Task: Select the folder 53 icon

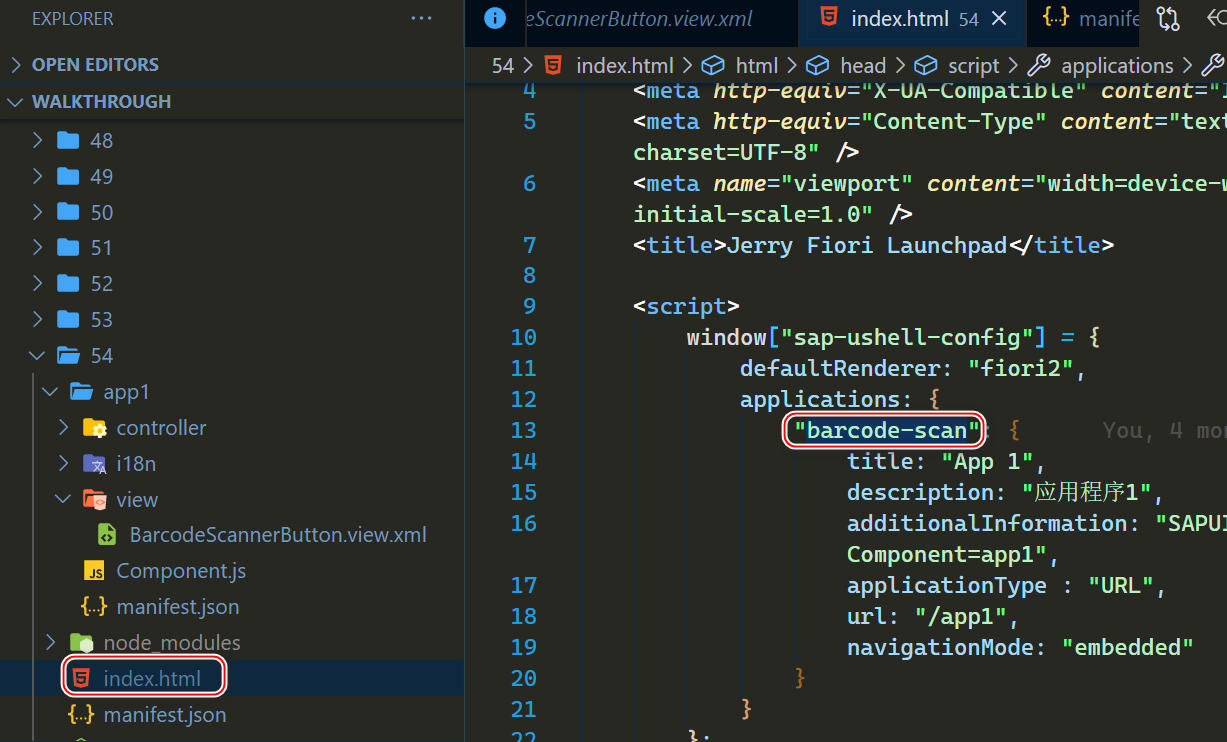Action: tap(68, 319)
